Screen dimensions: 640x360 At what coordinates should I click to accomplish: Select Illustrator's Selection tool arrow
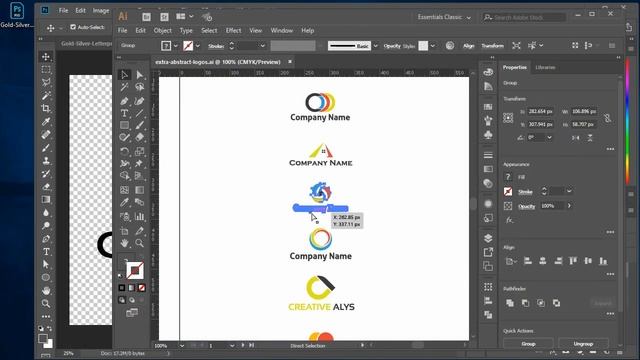(x=124, y=75)
